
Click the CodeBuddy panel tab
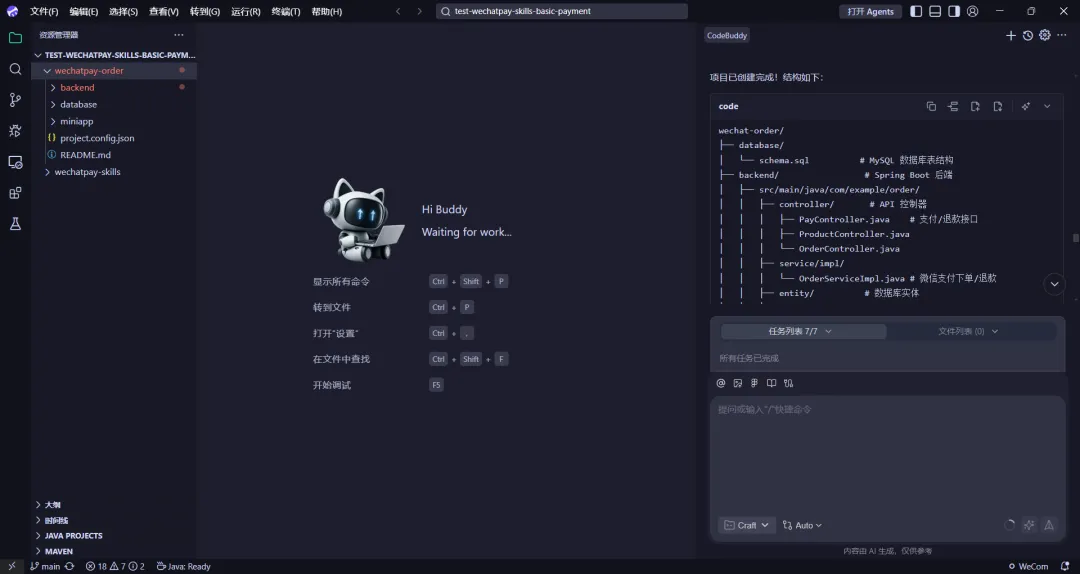pos(727,35)
